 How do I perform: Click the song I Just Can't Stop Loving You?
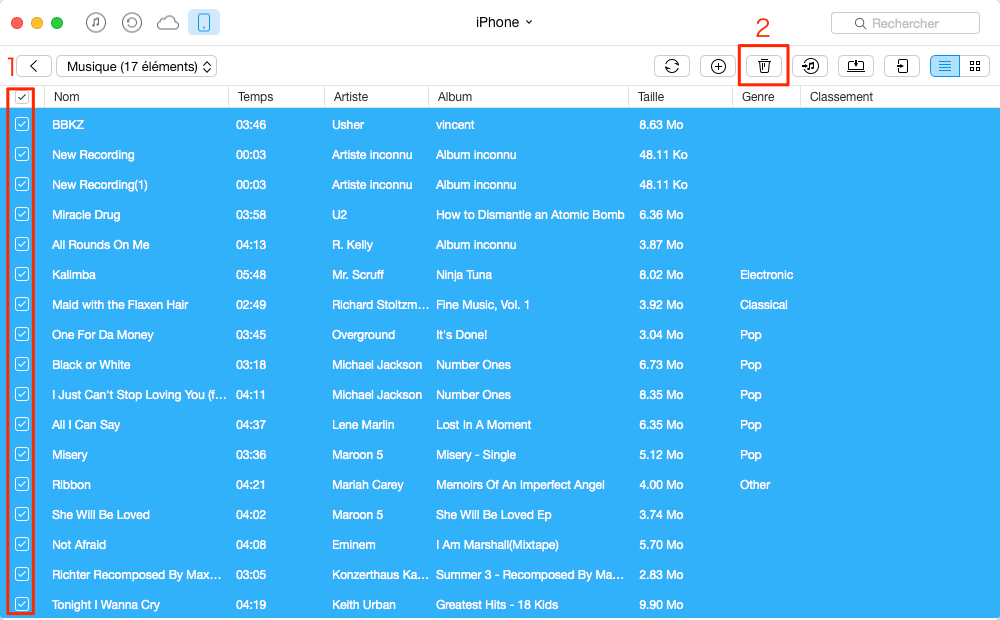[139, 395]
